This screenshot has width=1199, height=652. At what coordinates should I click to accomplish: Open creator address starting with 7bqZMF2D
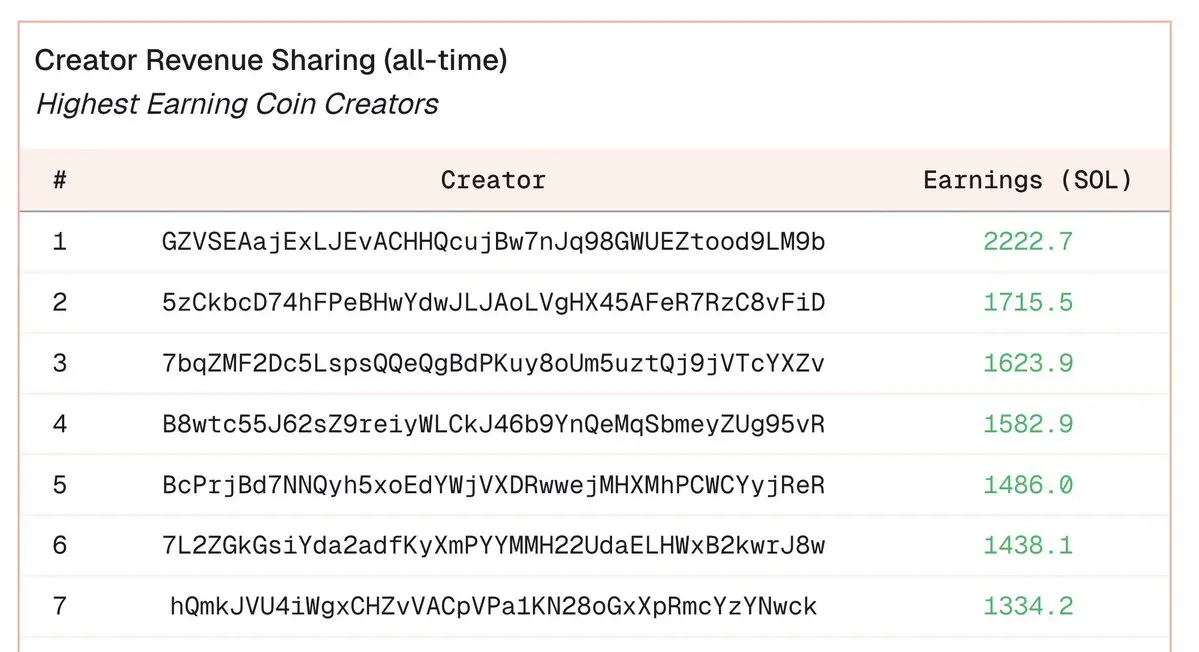coord(493,363)
